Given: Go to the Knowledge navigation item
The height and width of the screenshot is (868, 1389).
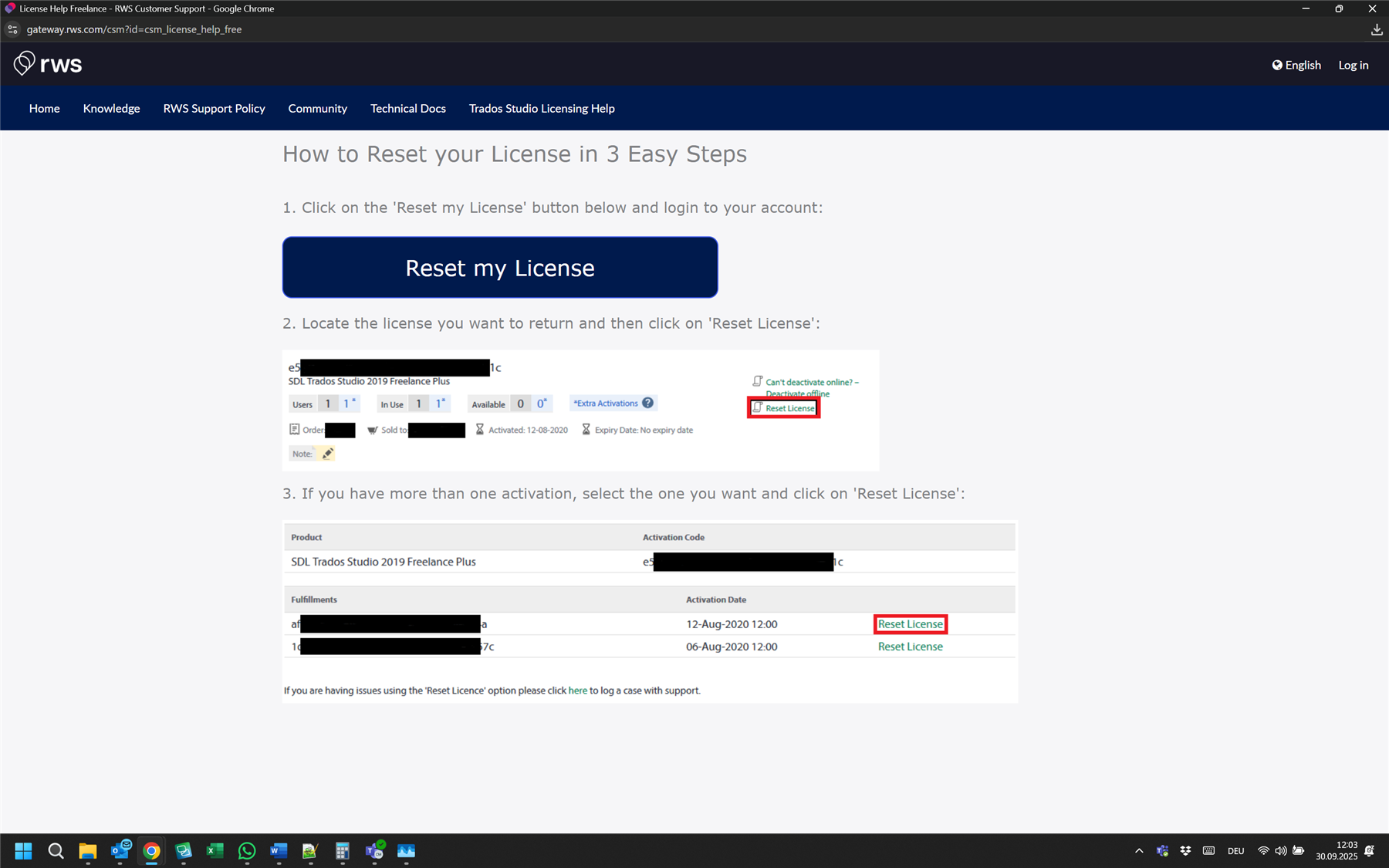Looking at the screenshot, I should 111,108.
